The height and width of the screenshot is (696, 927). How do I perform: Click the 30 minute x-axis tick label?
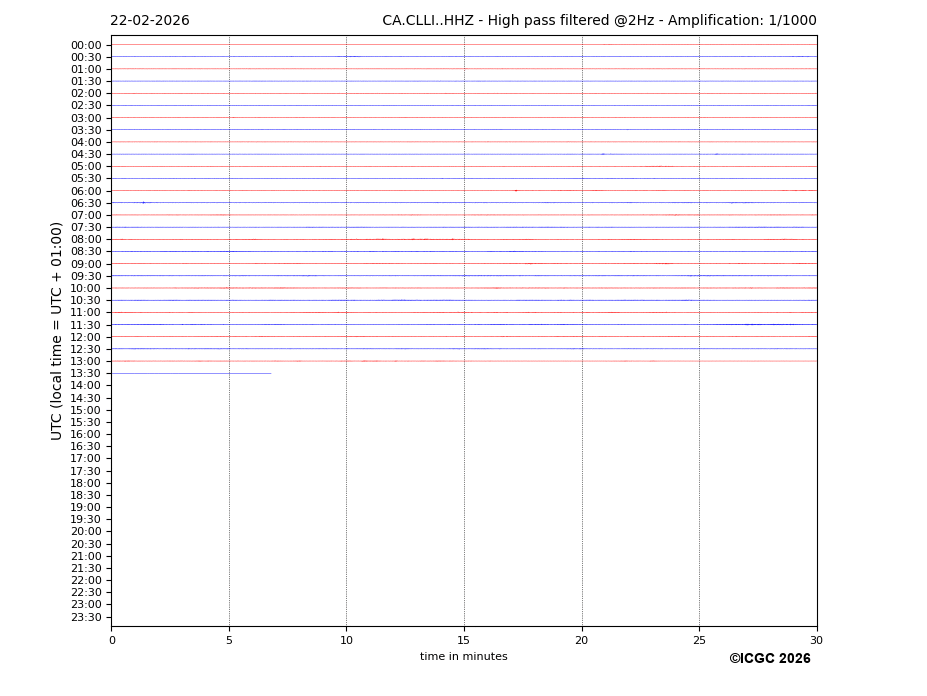pos(816,640)
